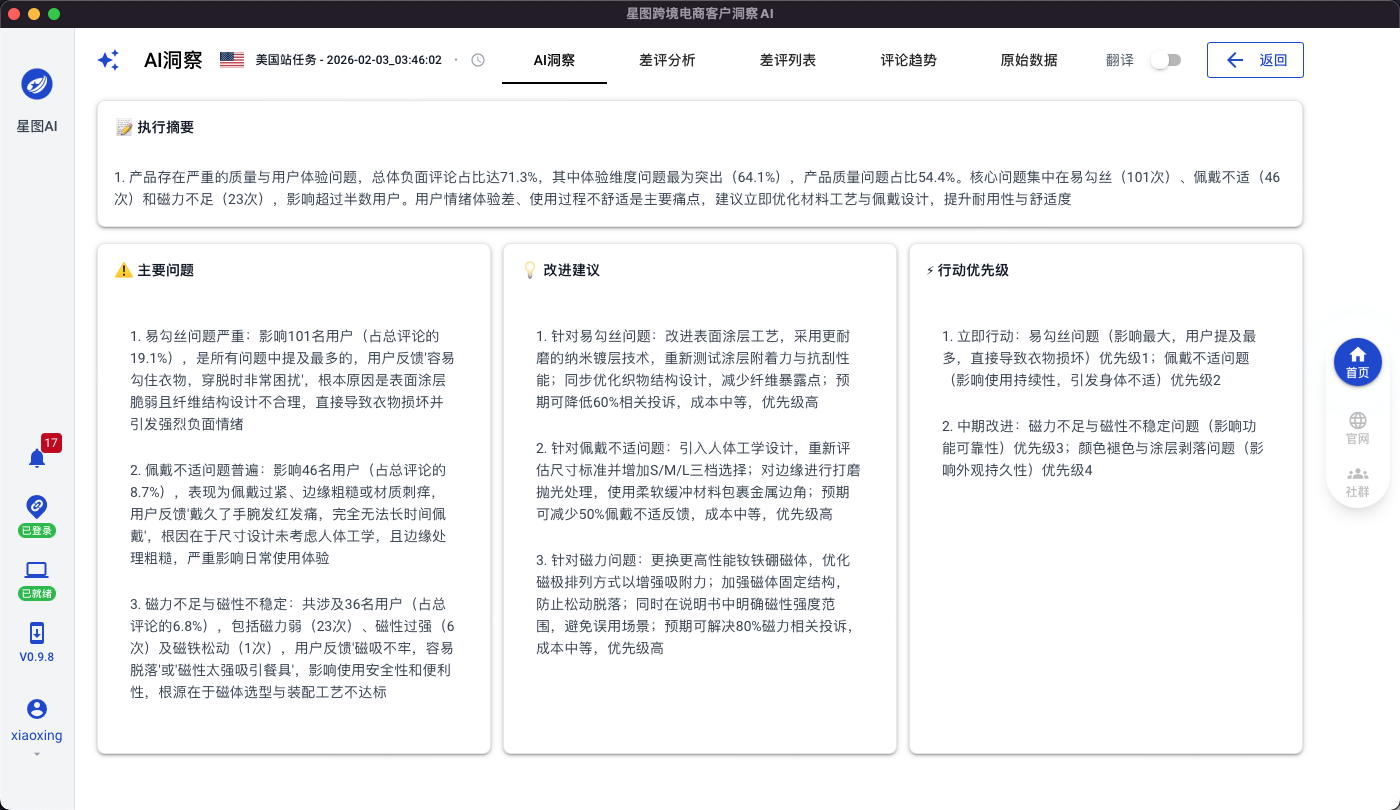1400x810 pixels.
Task: Toggle the 翻译 switch
Action: tap(1165, 60)
